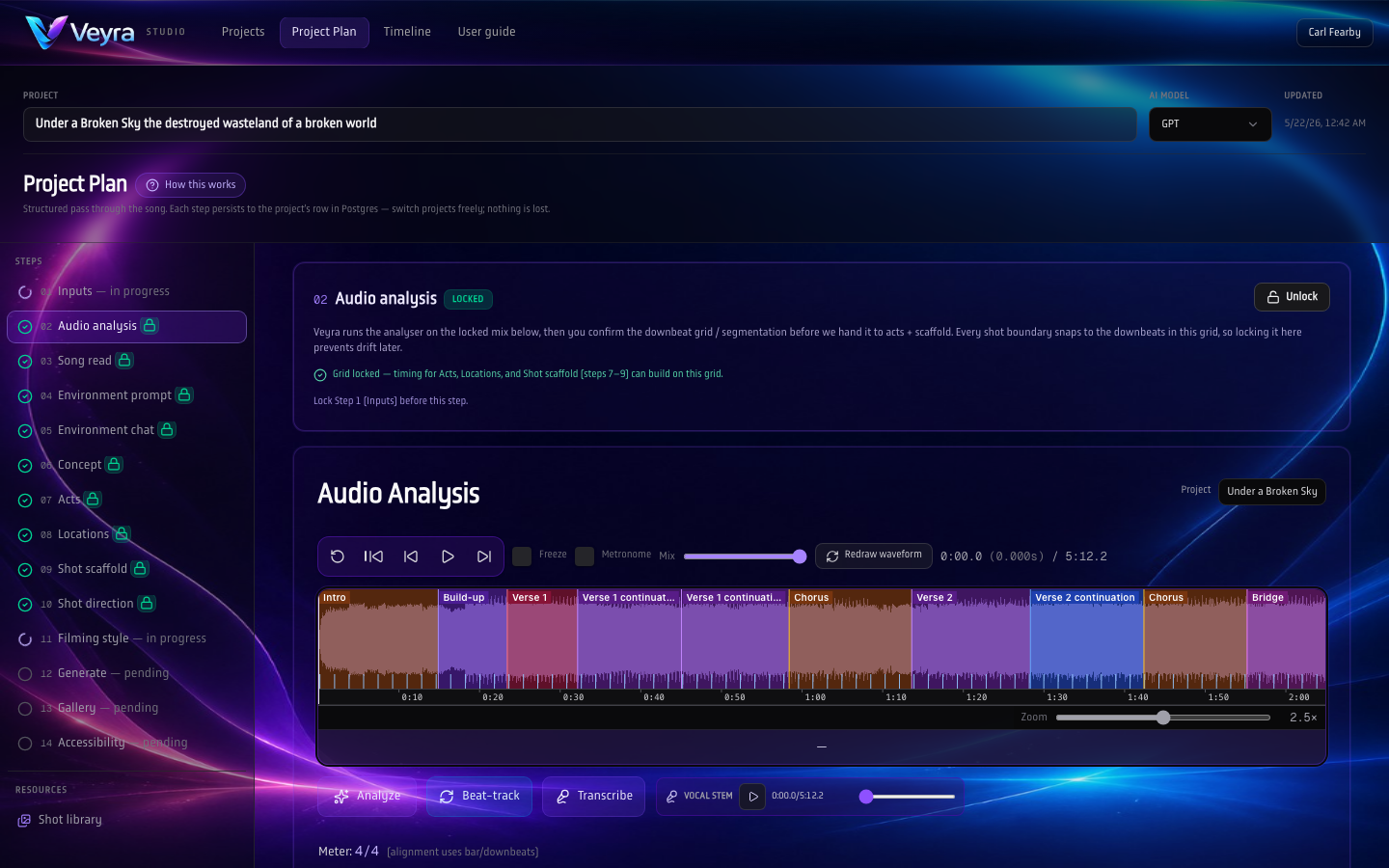Click the lock icon beside Environment chat

pos(167,430)
